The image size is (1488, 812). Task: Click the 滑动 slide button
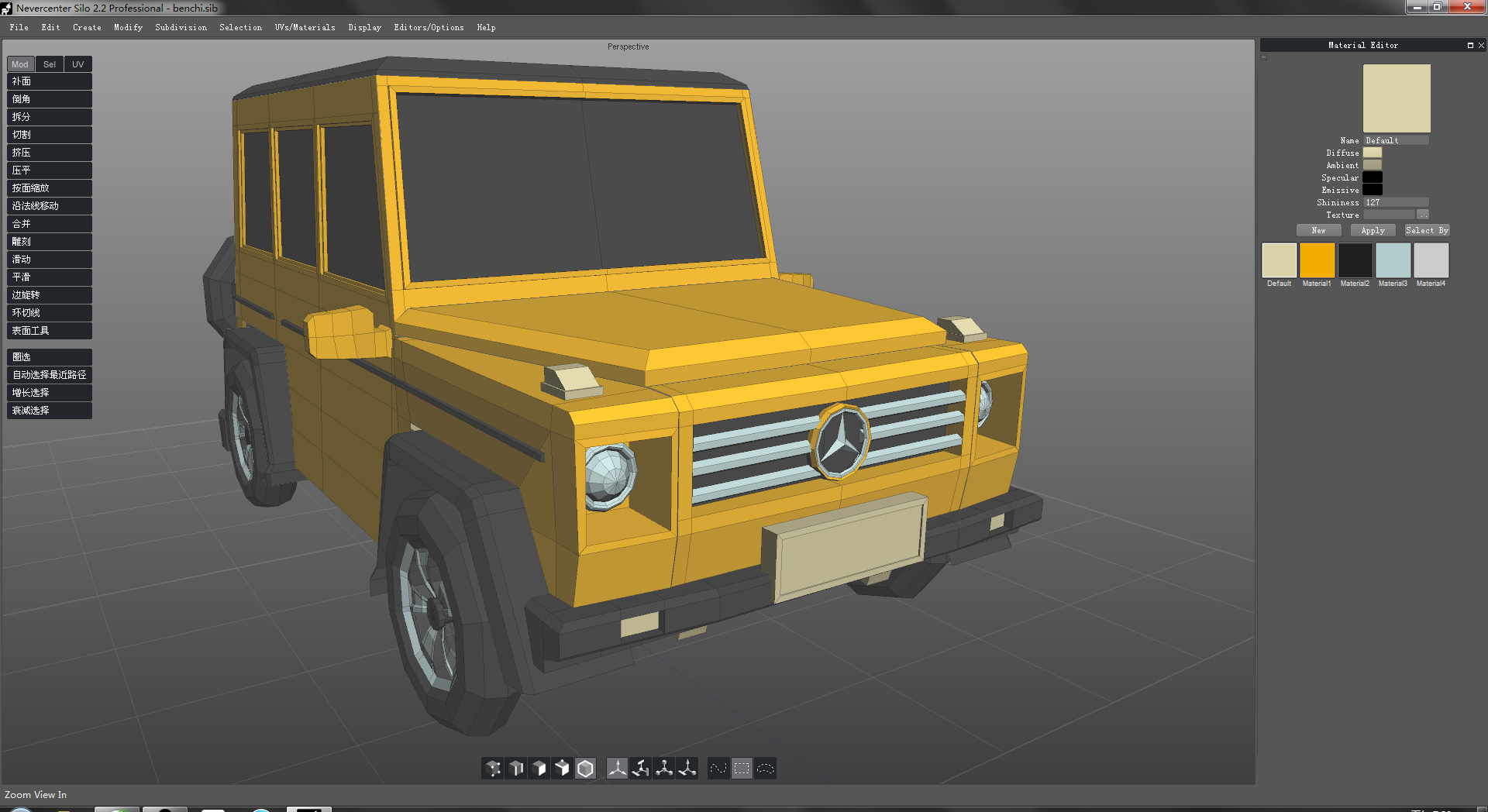(x=50, y=260)
